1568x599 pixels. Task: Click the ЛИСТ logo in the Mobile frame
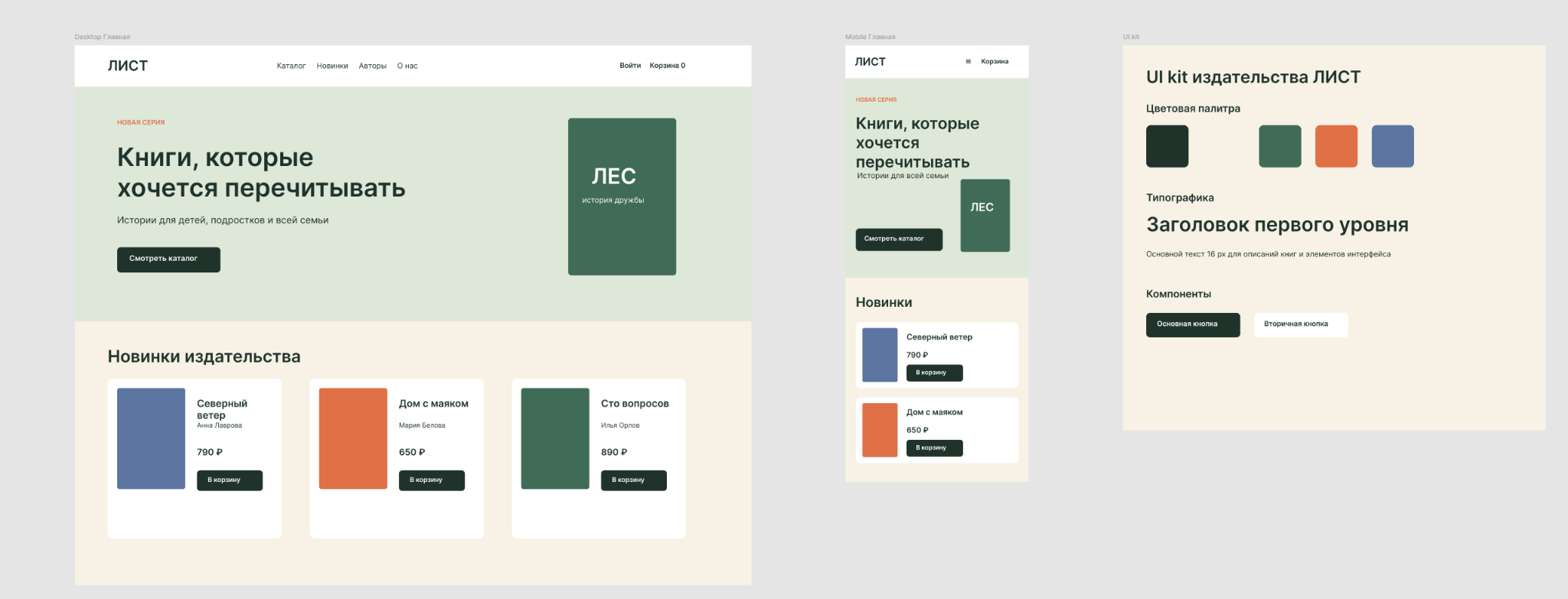tap(870, 61)
